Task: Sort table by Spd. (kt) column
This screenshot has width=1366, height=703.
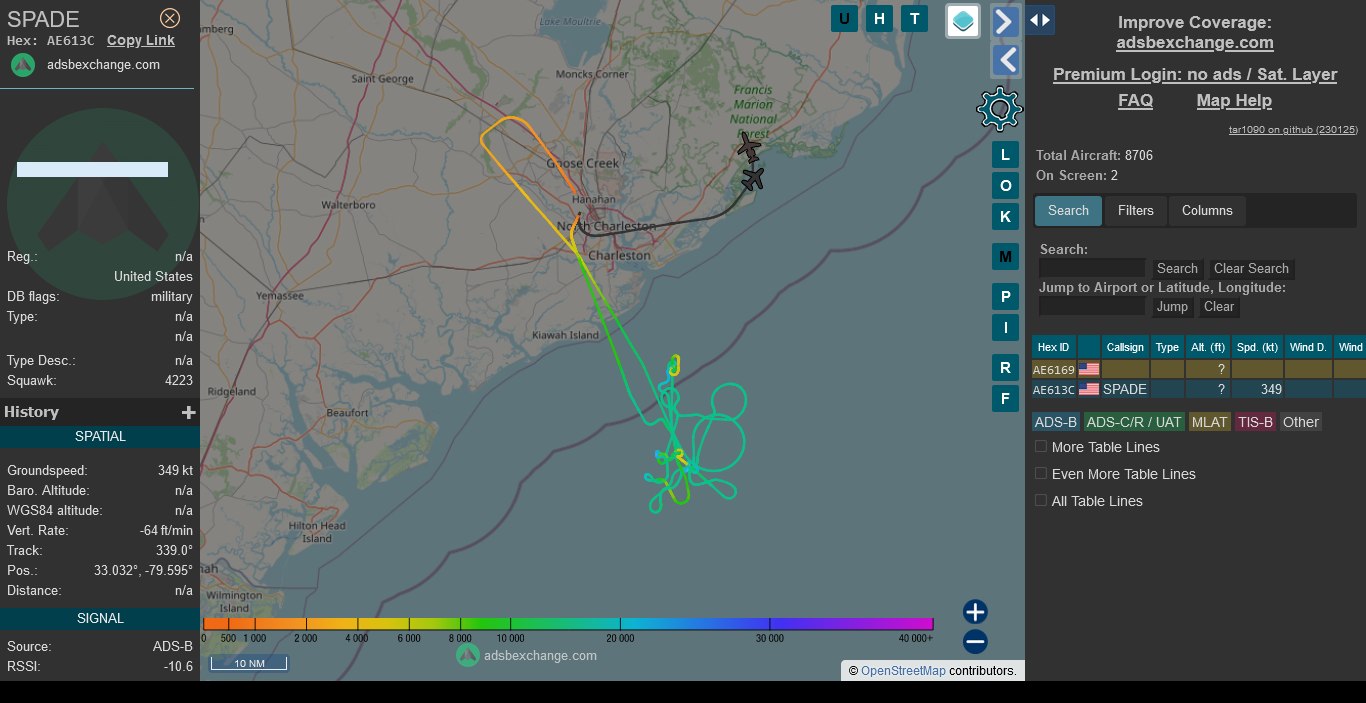Action: 1257,347
